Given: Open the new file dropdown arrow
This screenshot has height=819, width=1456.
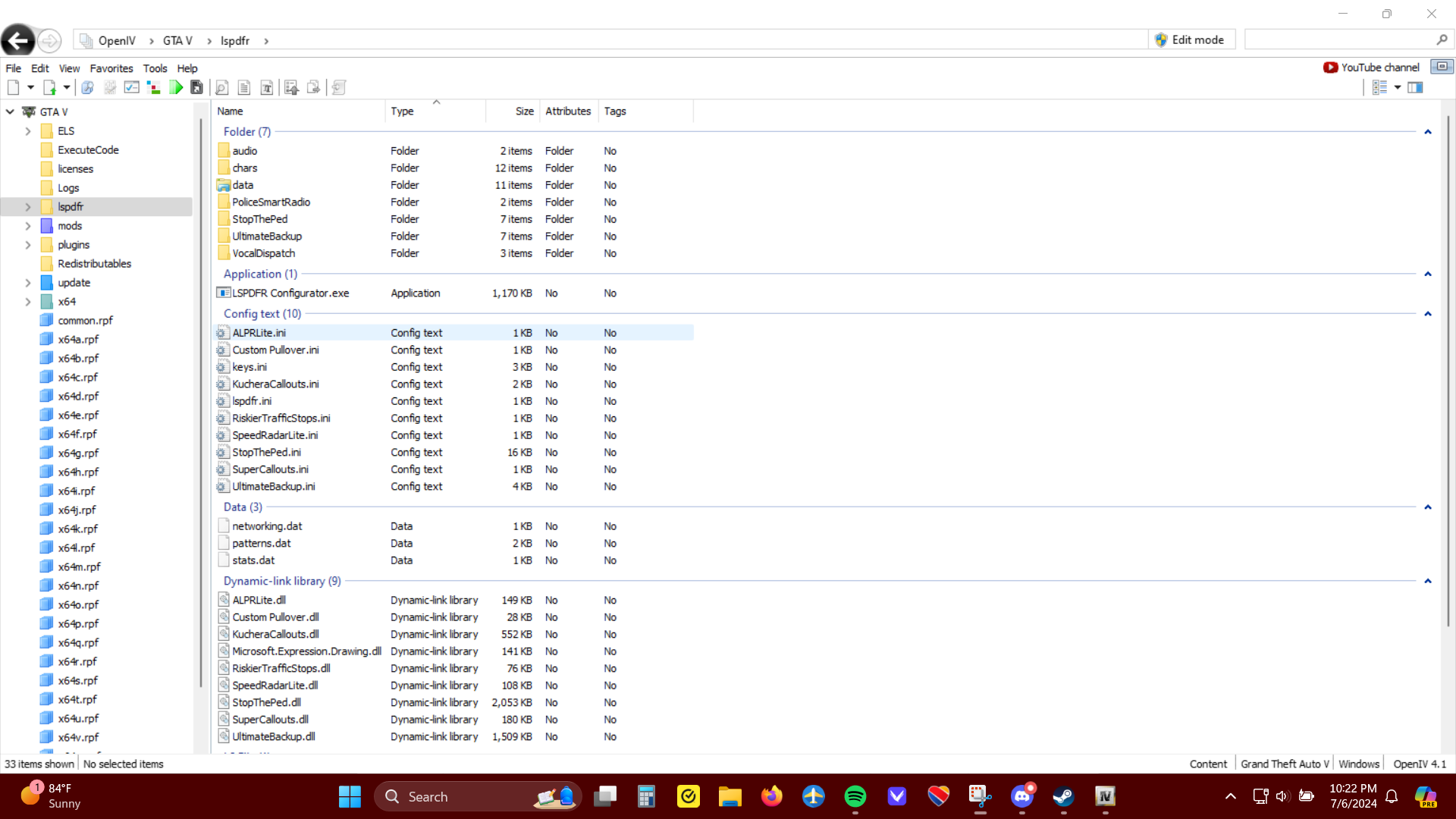Looking at the screenshot, I should click(31, 88).
